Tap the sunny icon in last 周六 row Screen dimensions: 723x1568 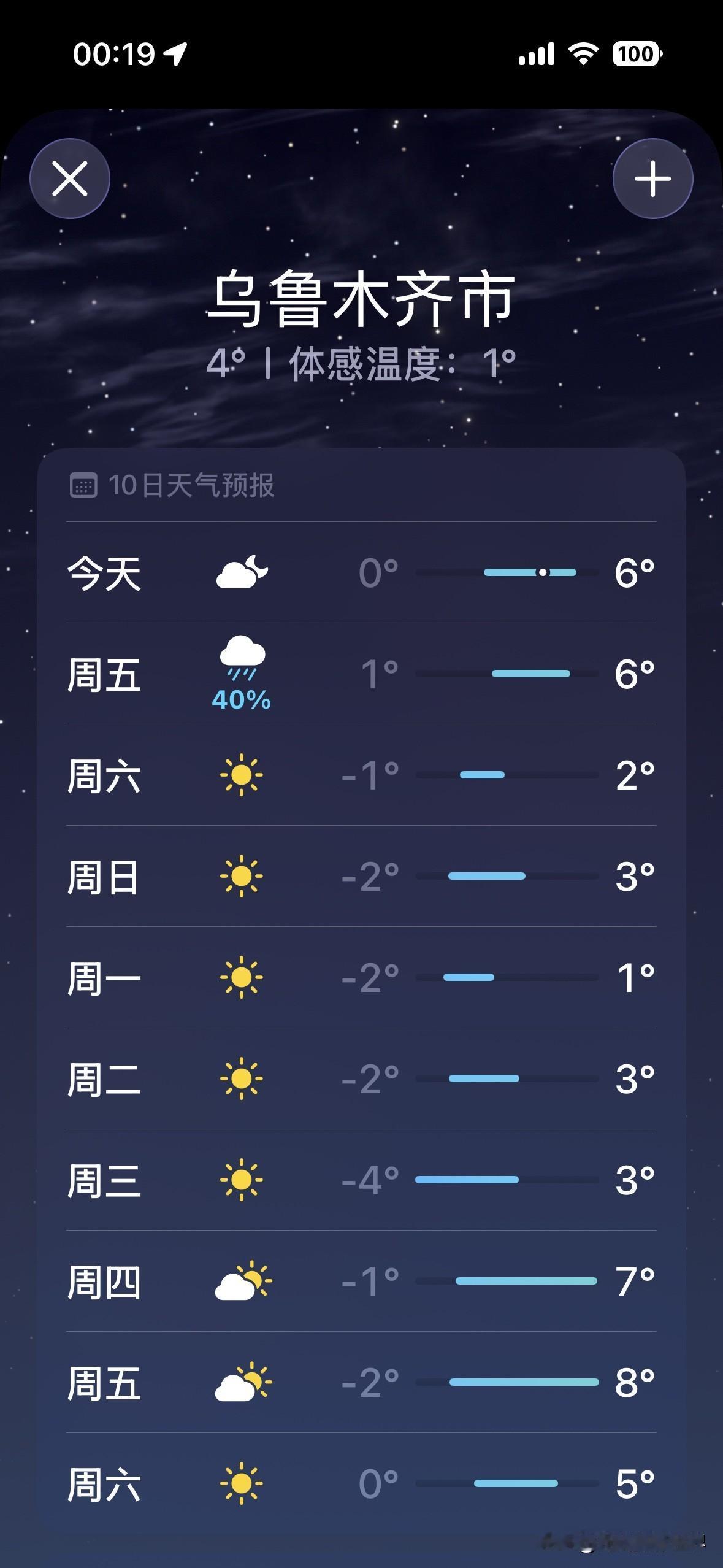242,1483
